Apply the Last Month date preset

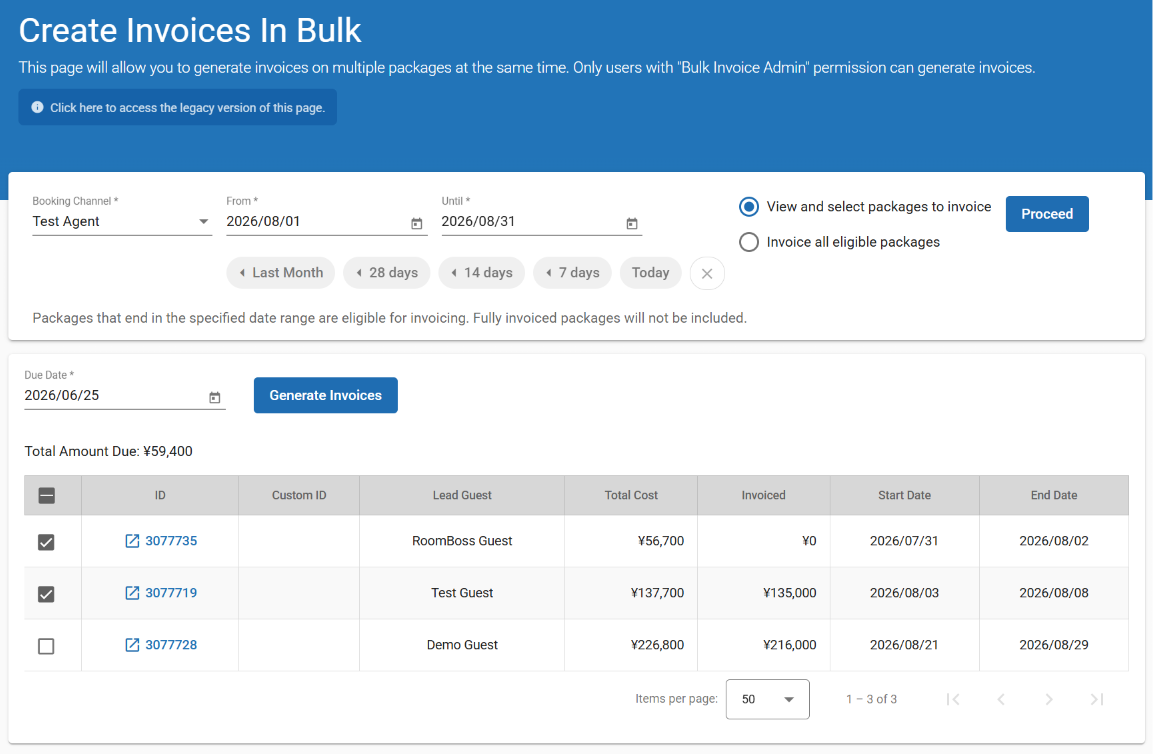tap(281, 273)
